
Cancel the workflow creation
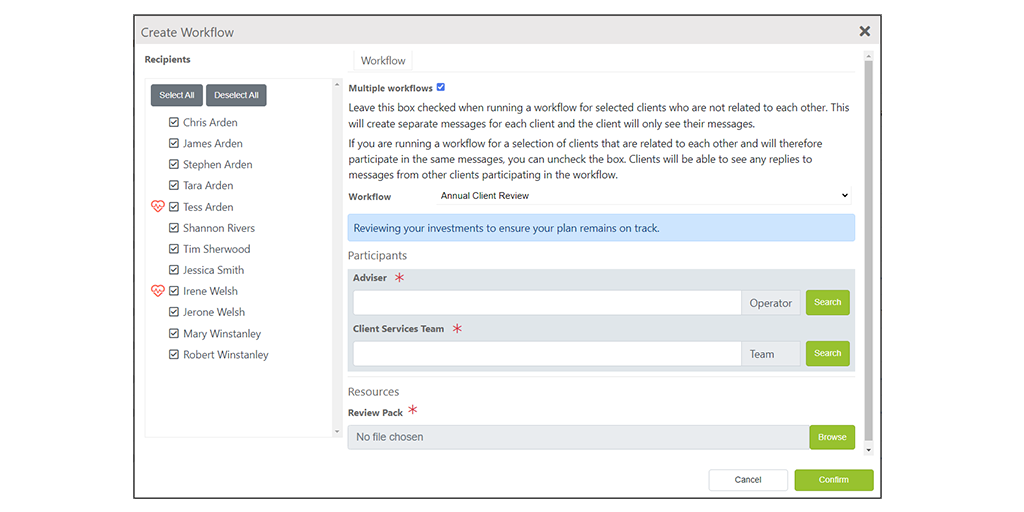pyautogui.click(x=748, y=480)
